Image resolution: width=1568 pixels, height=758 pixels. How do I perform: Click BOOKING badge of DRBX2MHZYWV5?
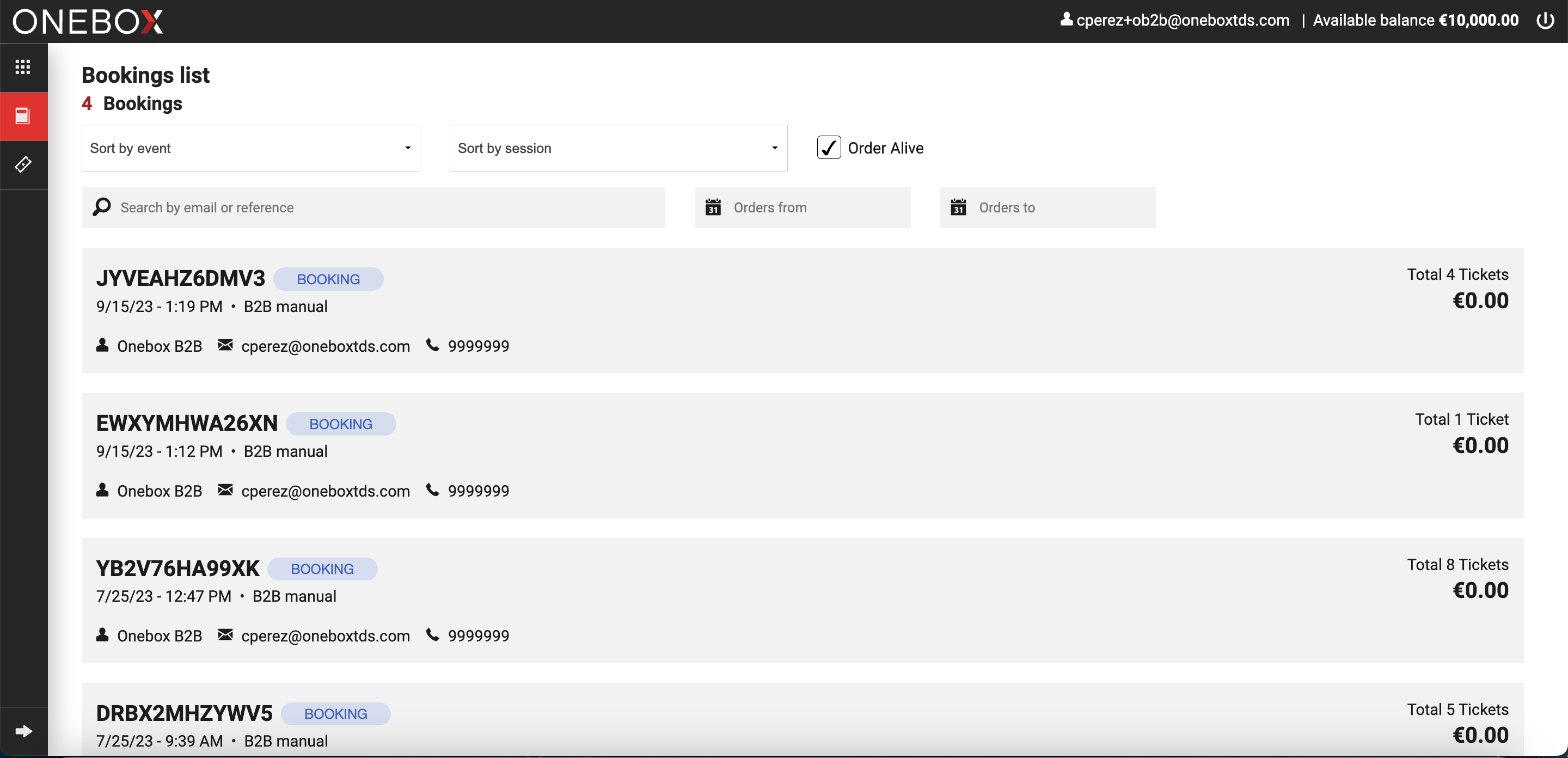[x=335, y=713]
